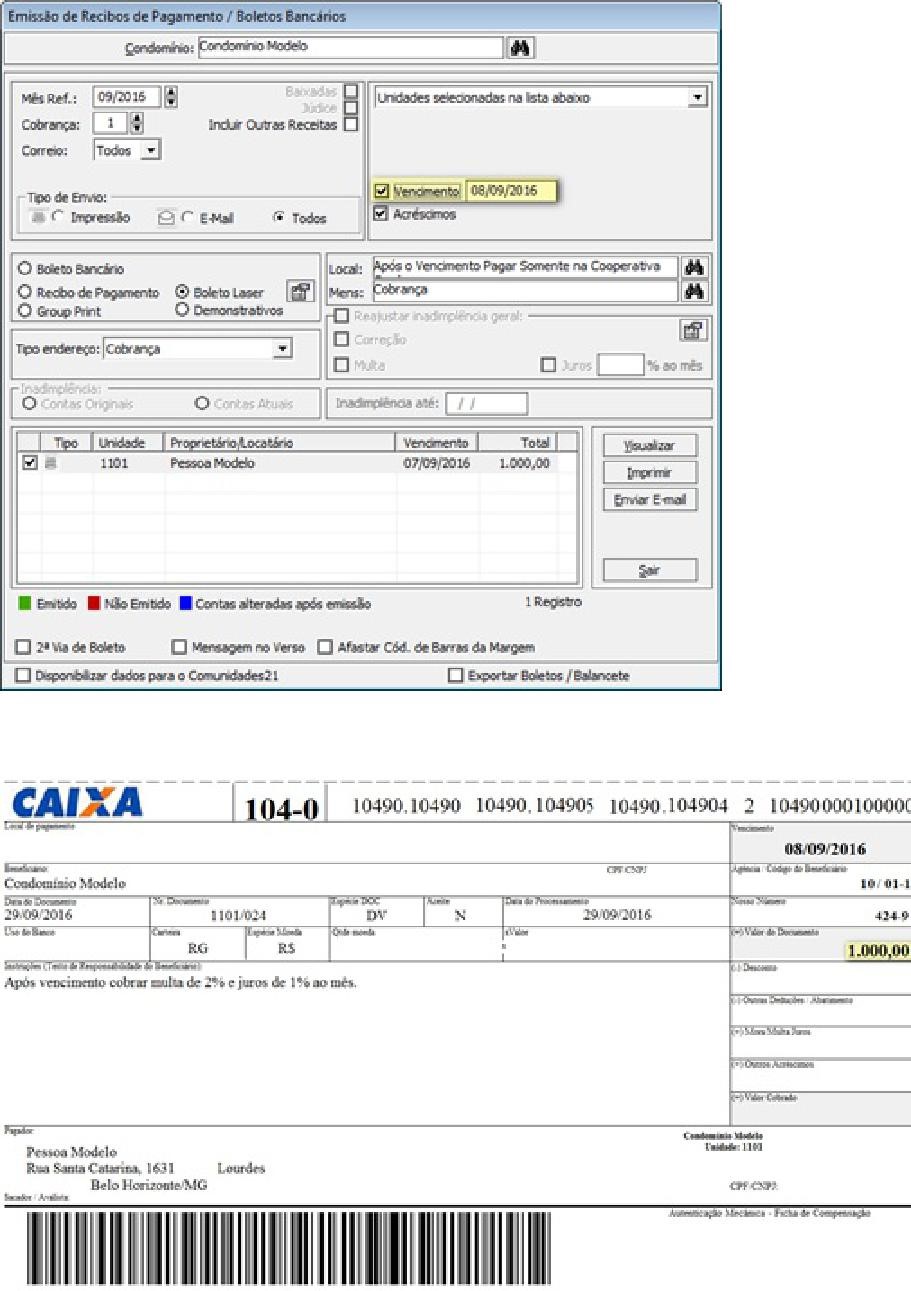Click blue Contas alteradas legend swatch
Screen dimensions: 911x1291
pos(185,604)
